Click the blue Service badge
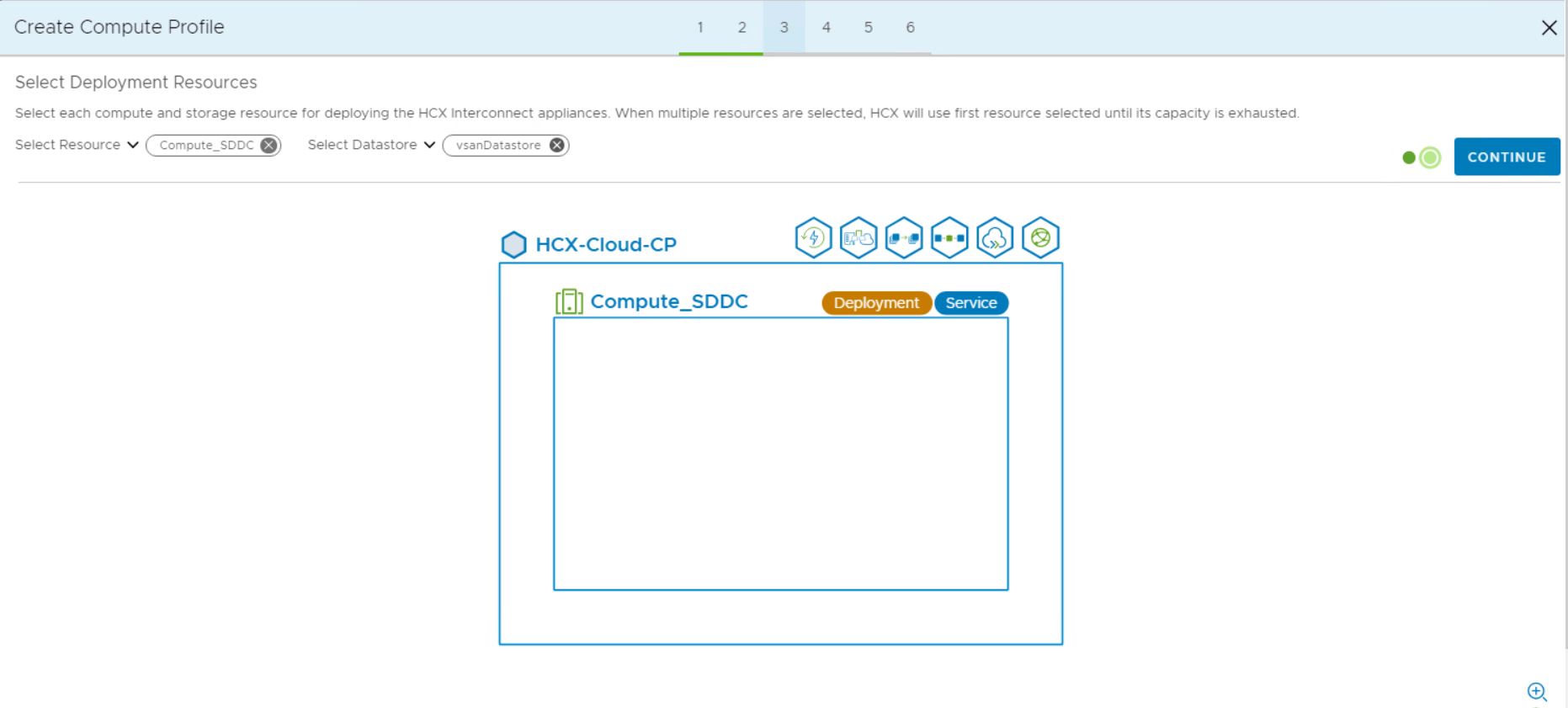This screenshot has height=708, width=1568. 970,303
